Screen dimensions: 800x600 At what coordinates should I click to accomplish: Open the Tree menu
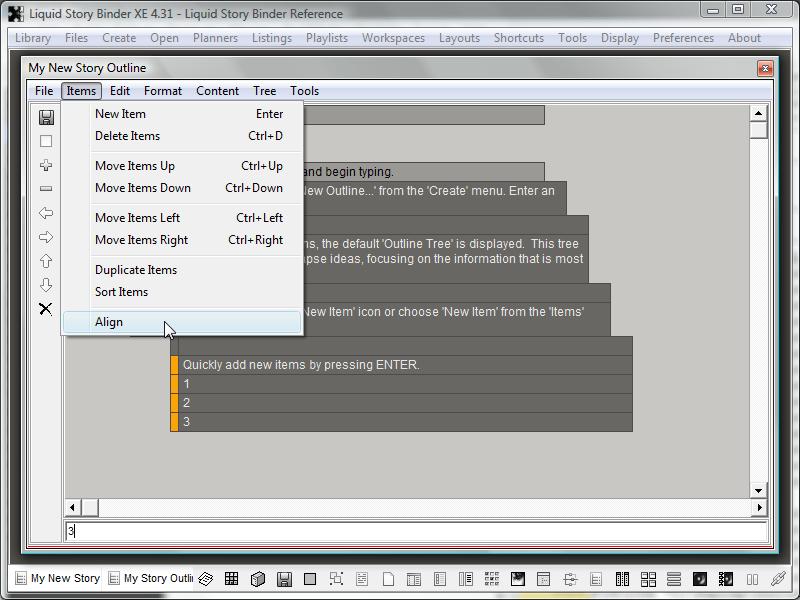(x=264, y=91)
